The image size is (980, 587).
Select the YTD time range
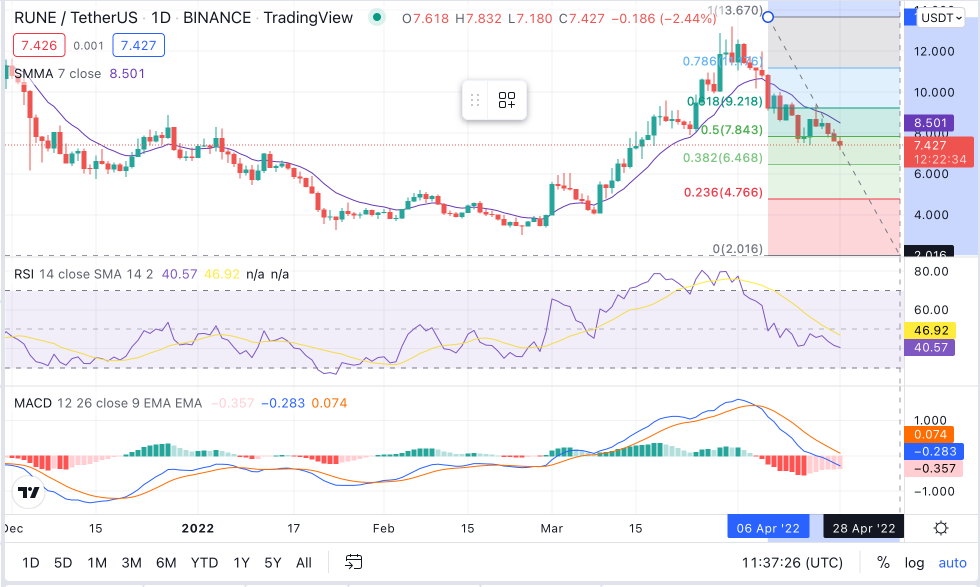click(x=204, y=563)
